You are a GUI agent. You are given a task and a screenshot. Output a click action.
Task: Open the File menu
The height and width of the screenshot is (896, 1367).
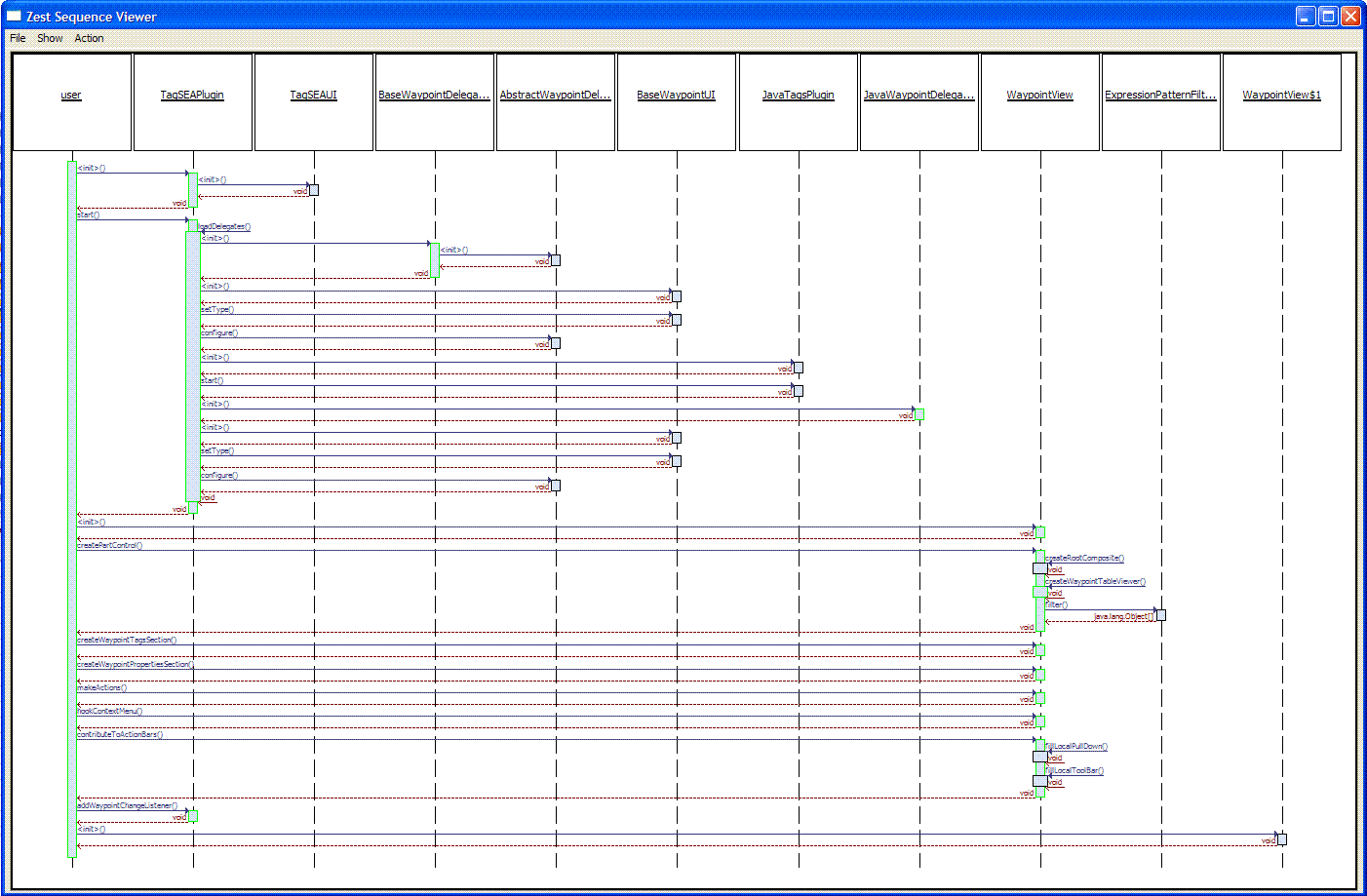pyautogui.click(x=18, y=38)
